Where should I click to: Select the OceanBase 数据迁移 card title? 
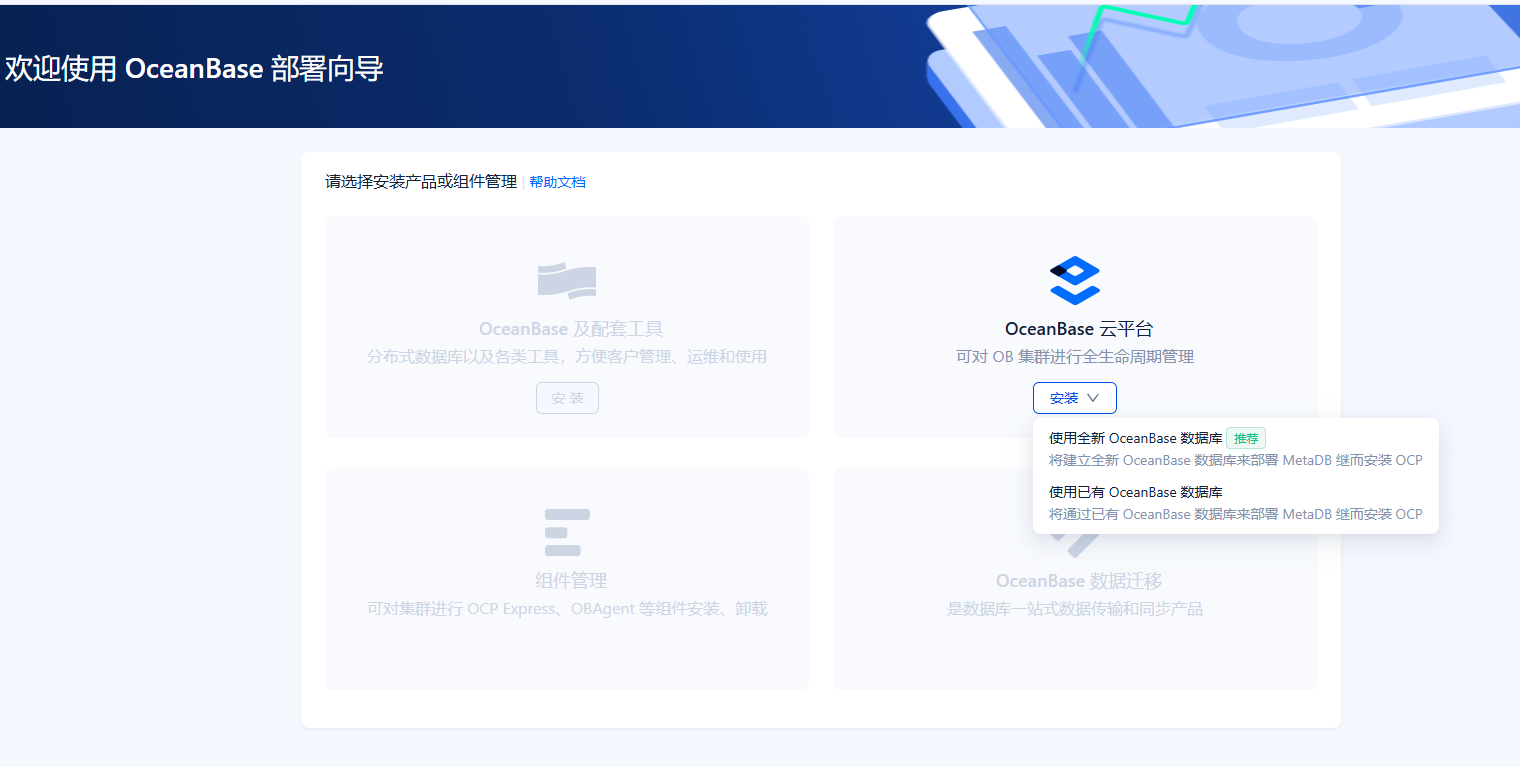[x=1078, y=581]
